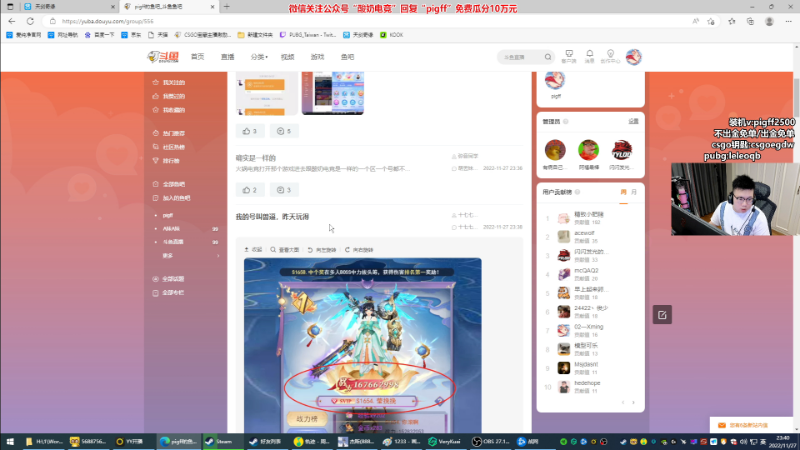Open the orange chat screenshot thumbnail

point(267,93)
